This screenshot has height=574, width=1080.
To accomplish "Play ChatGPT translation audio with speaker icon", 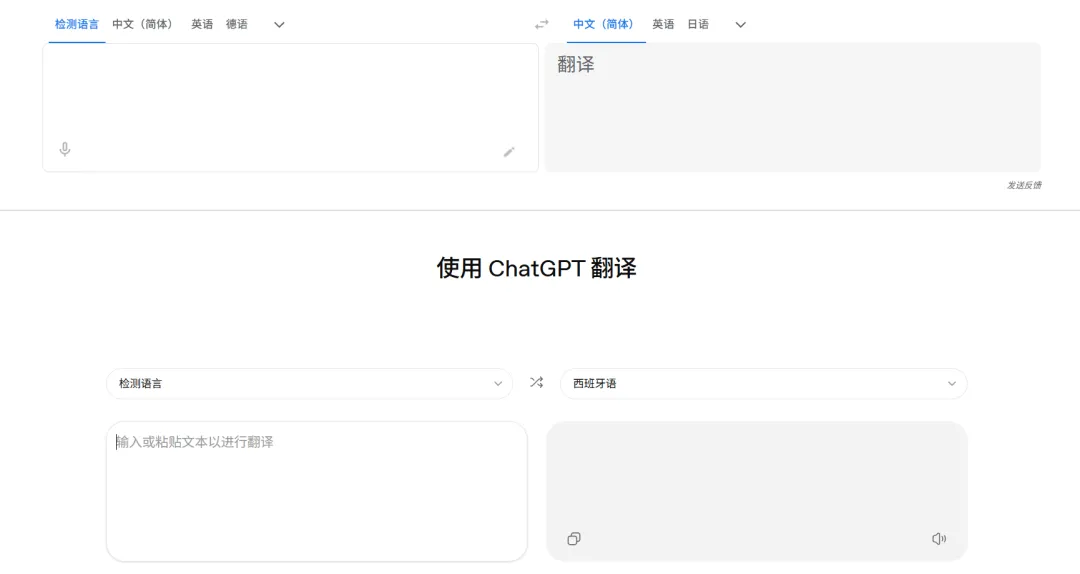I will [x=939, y=538].
